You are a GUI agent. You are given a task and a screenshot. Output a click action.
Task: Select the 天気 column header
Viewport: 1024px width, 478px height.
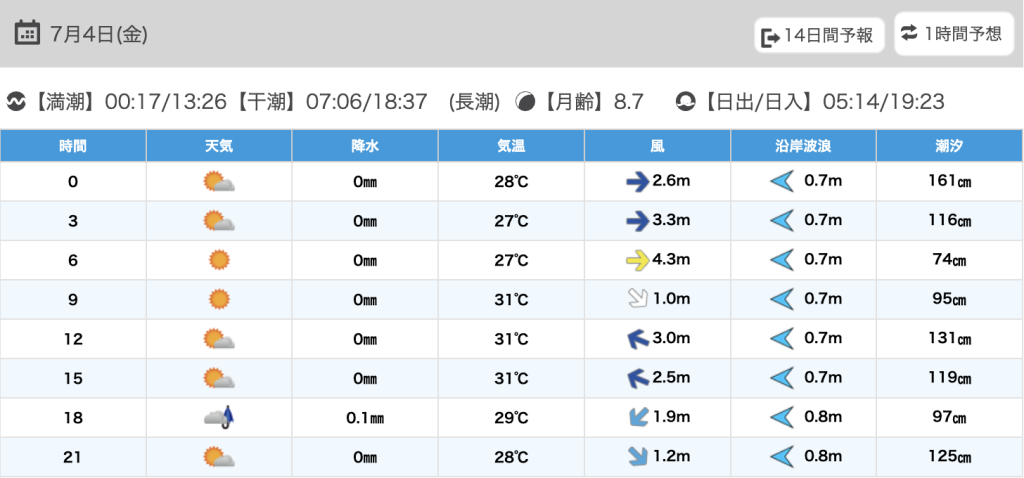(219, 146)
